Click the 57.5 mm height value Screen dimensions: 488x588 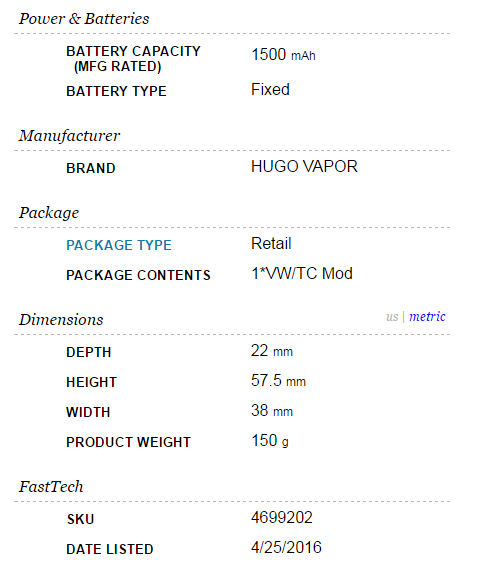tap(278, 381)
